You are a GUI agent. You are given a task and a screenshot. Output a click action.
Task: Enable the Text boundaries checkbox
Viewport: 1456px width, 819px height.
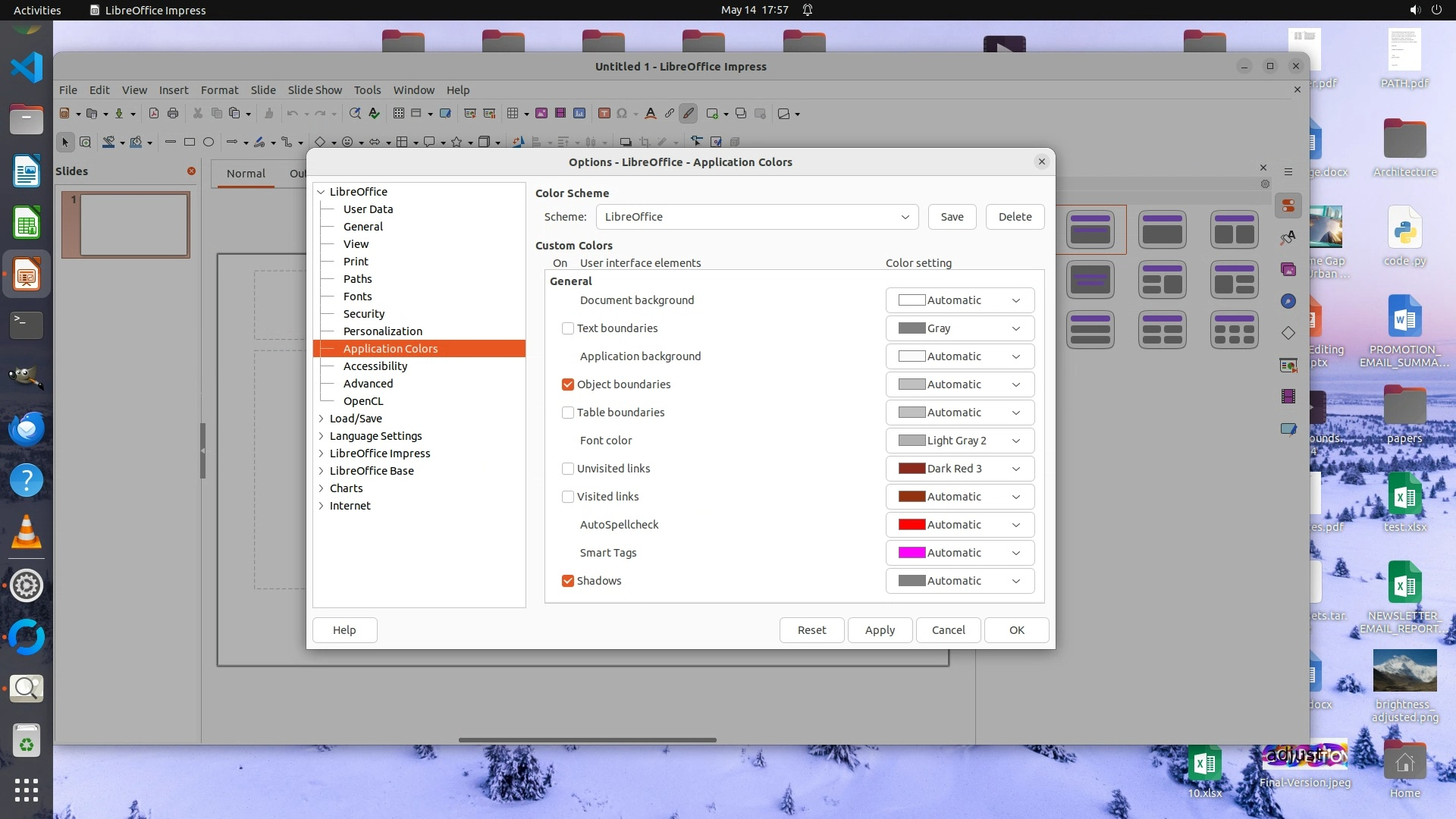point(567,328)
